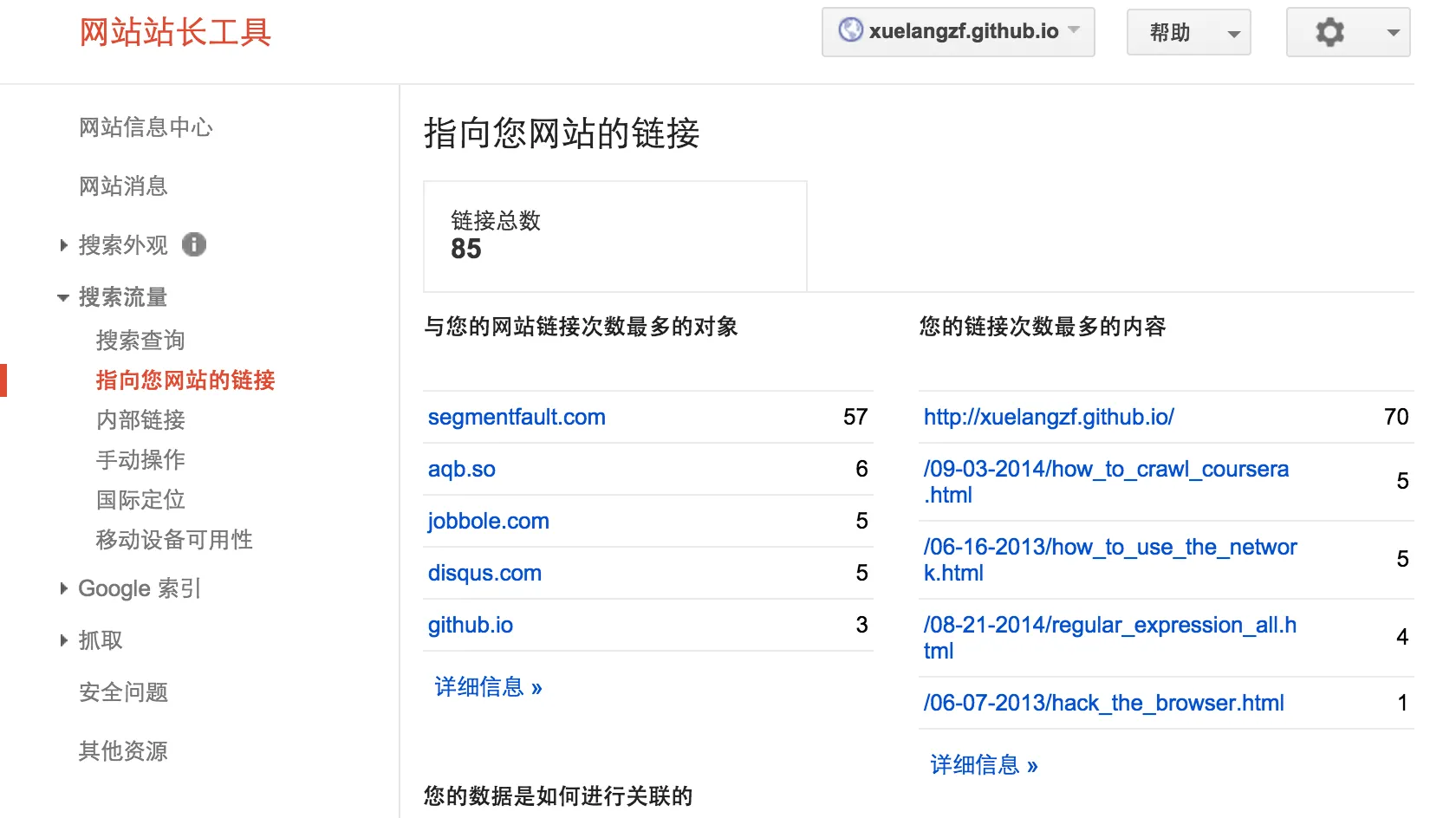Viewport: 1456px width, 818px height.
Task: Click the jobbole.com domain link
Action: pos(488,521)
